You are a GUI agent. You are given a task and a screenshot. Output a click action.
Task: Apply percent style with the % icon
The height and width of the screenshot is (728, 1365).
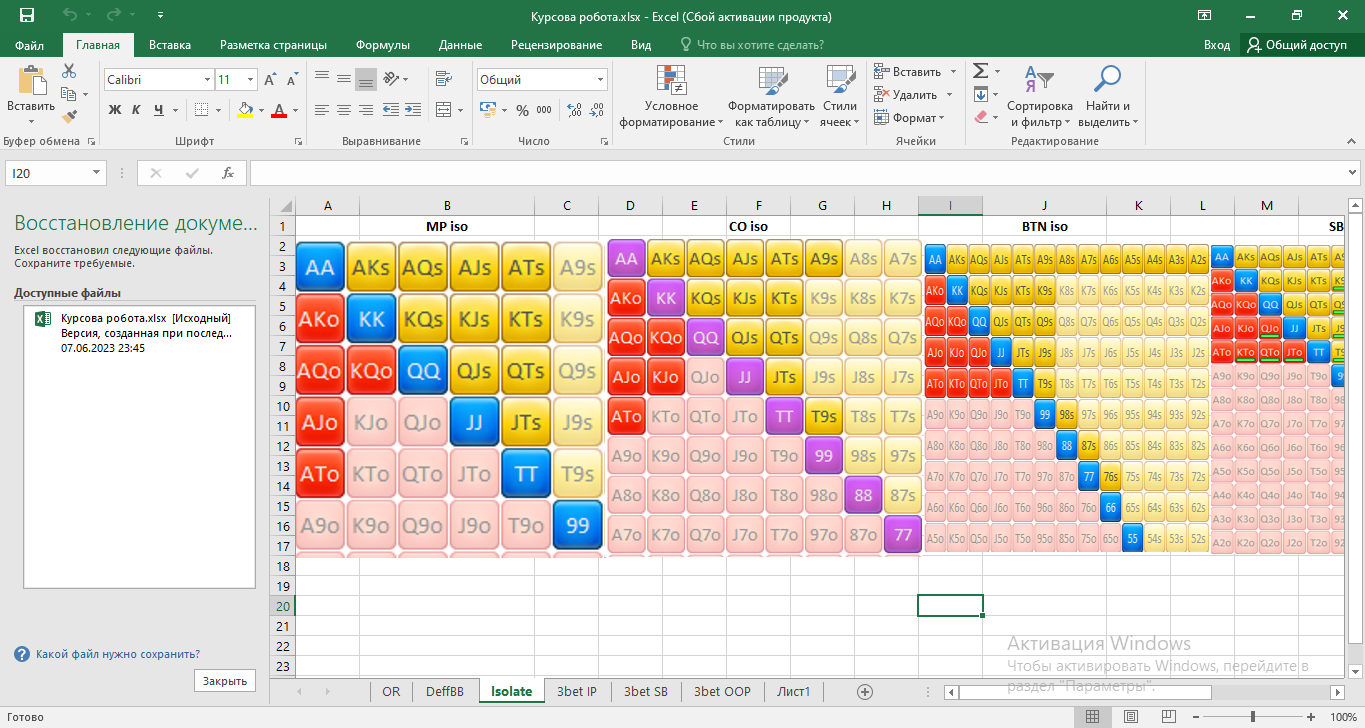pyautogui.click(x=522, y=111)
